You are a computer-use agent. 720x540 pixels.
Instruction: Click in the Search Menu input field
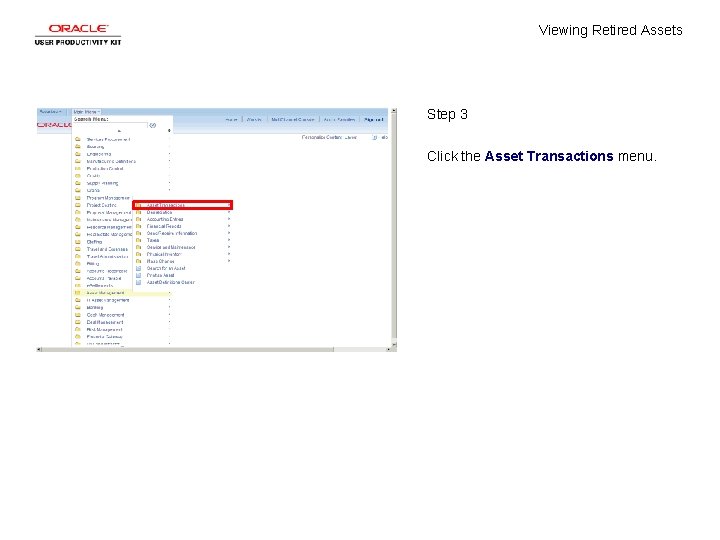(110, 125)
